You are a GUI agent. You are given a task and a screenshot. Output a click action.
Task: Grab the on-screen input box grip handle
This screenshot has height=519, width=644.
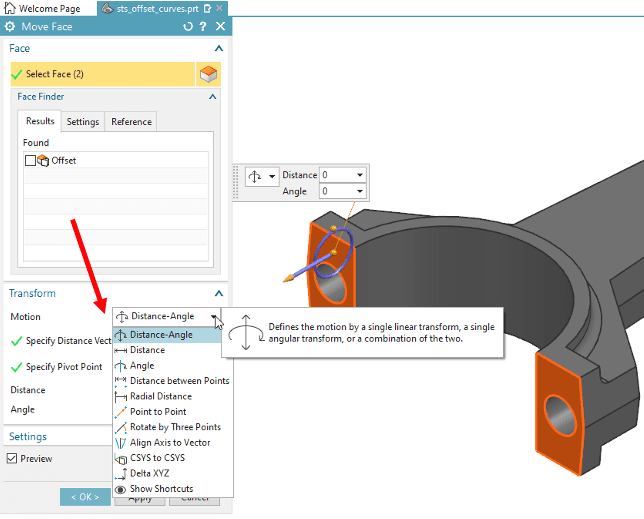[236, 183]
